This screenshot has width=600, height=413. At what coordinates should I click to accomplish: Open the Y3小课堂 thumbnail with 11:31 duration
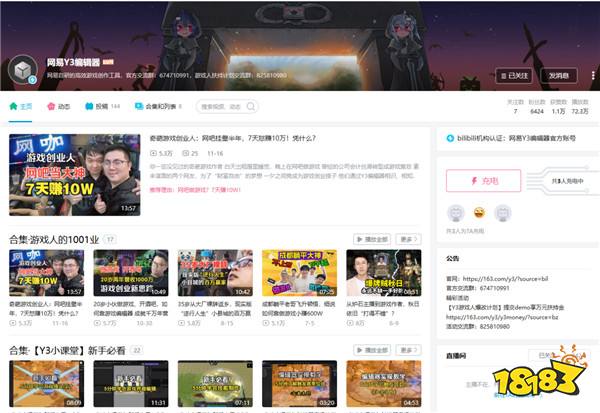[x=131, y=384]
